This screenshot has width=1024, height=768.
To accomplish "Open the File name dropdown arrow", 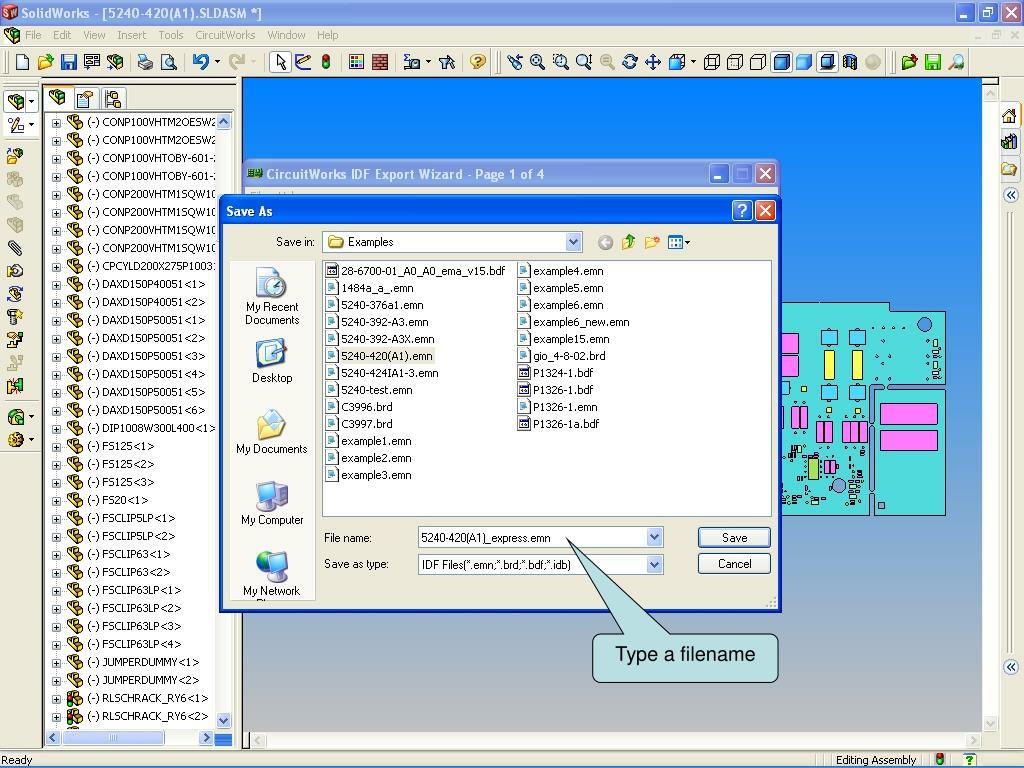I will tap(654, 537).
